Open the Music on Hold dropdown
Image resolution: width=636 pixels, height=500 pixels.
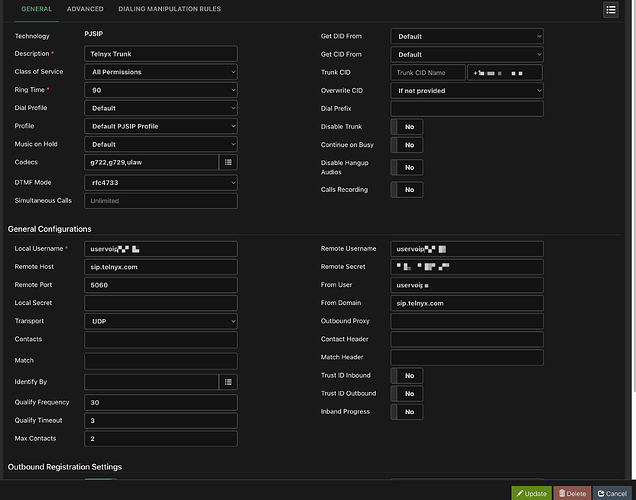(161, 144)
